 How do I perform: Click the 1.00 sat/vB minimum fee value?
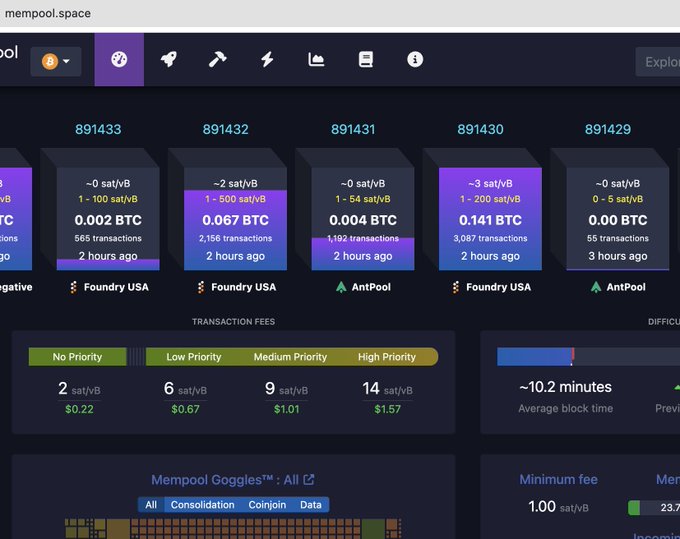click(x=559, y=506)
